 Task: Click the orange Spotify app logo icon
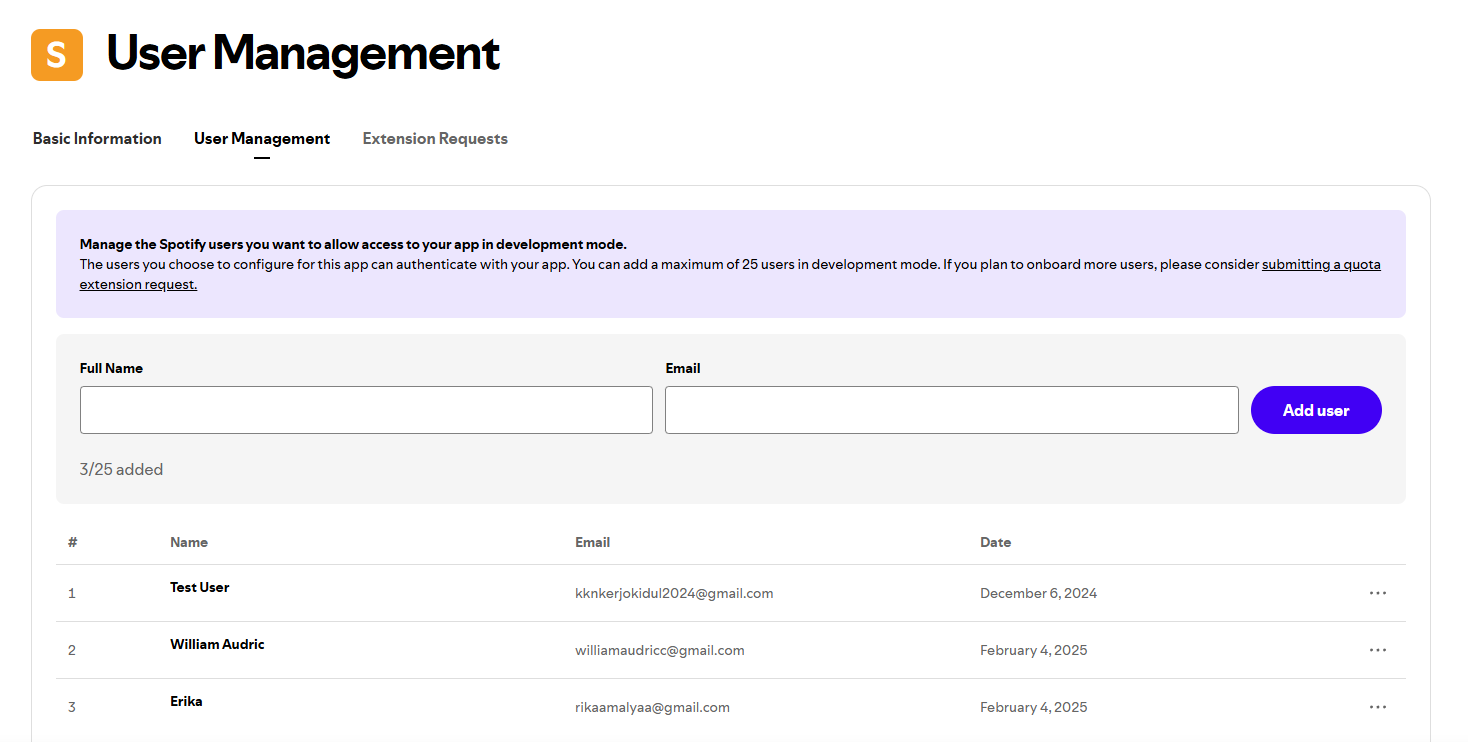pyautogui.click(x=56, y=55)
